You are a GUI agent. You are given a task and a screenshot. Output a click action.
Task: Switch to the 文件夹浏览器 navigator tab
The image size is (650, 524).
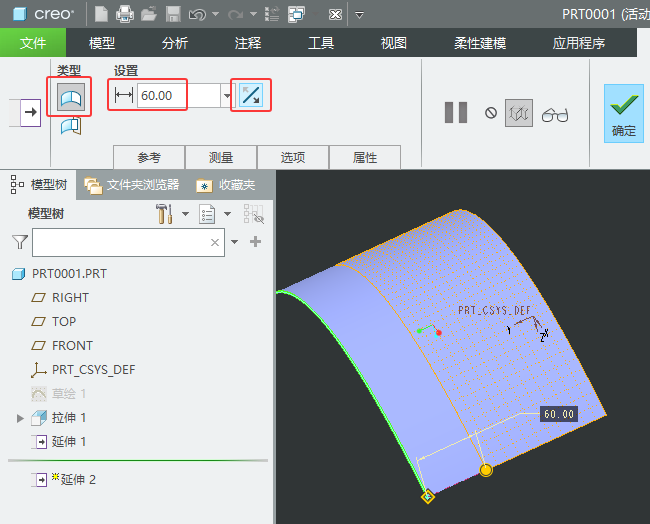[x=132, y=184]
